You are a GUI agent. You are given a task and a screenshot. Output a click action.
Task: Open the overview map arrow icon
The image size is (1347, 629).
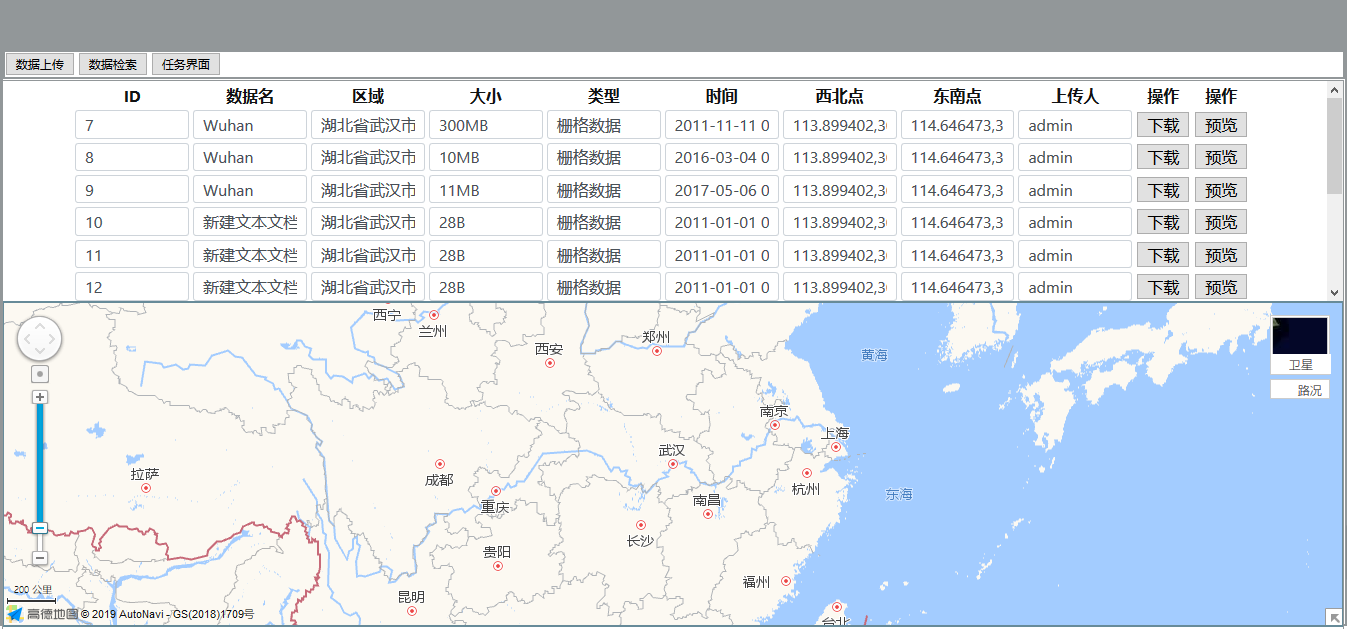point(1334,617)
